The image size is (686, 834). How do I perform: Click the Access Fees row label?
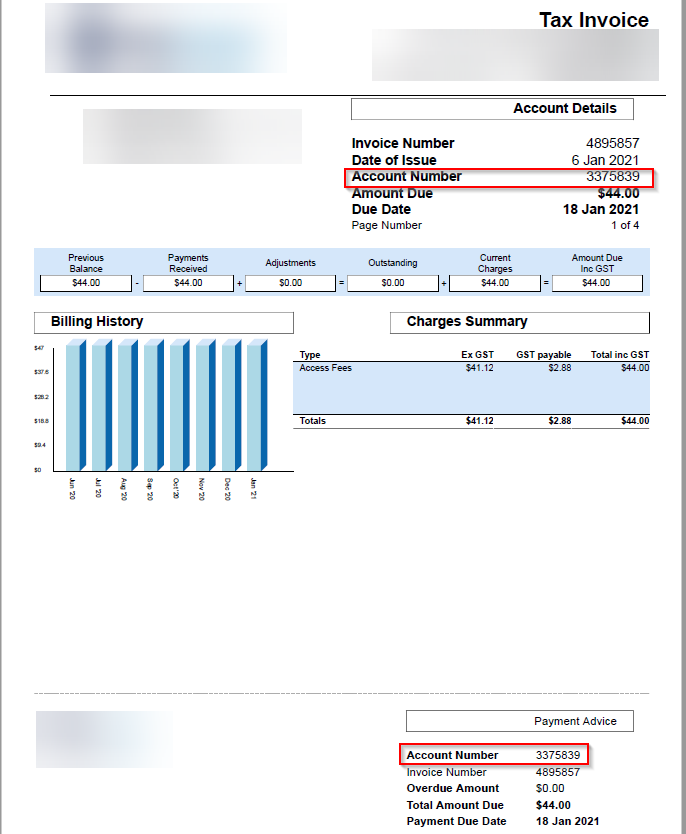pos(326,368)
